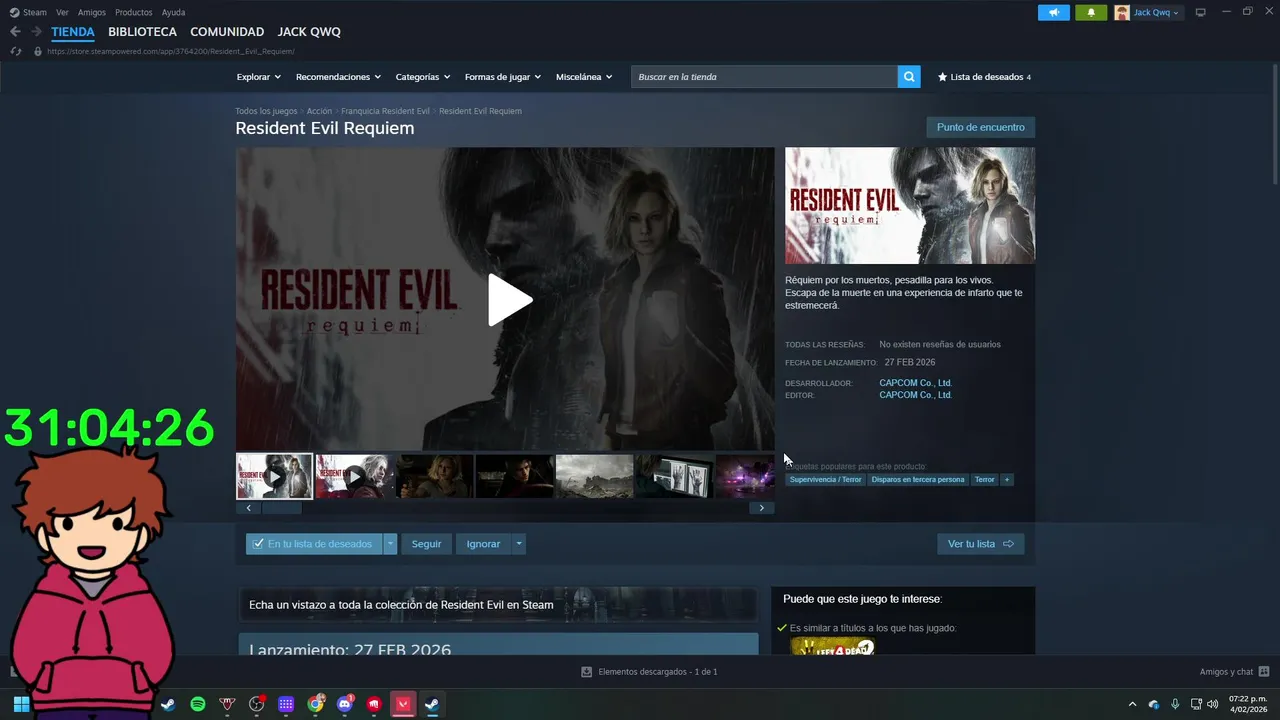Open the Windows Start menu
The image size is (1280, 720).
pyautogui.click(x=21, y=704)
